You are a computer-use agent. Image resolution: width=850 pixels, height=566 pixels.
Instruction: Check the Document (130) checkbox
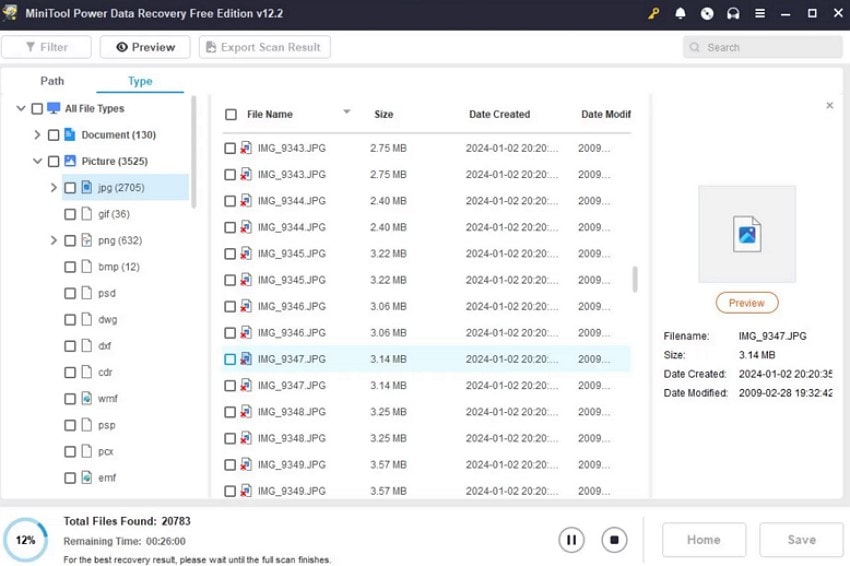click(54, 135)
